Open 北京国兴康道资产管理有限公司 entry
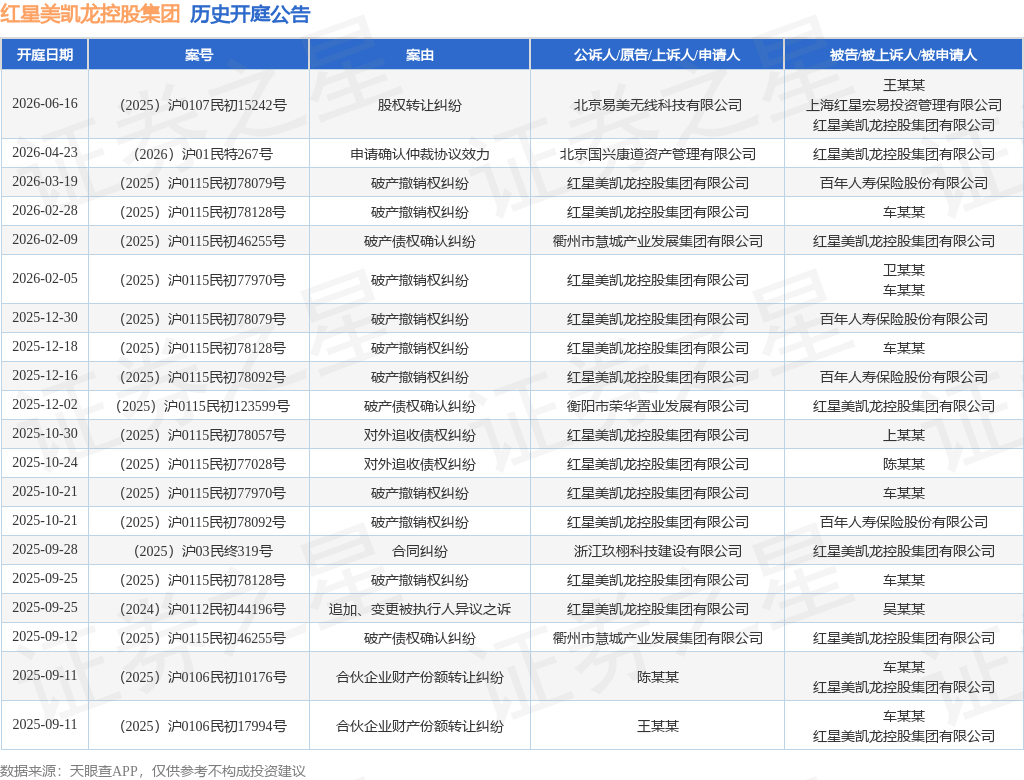This screenshot has height=780, width=1024. point(658,154)
